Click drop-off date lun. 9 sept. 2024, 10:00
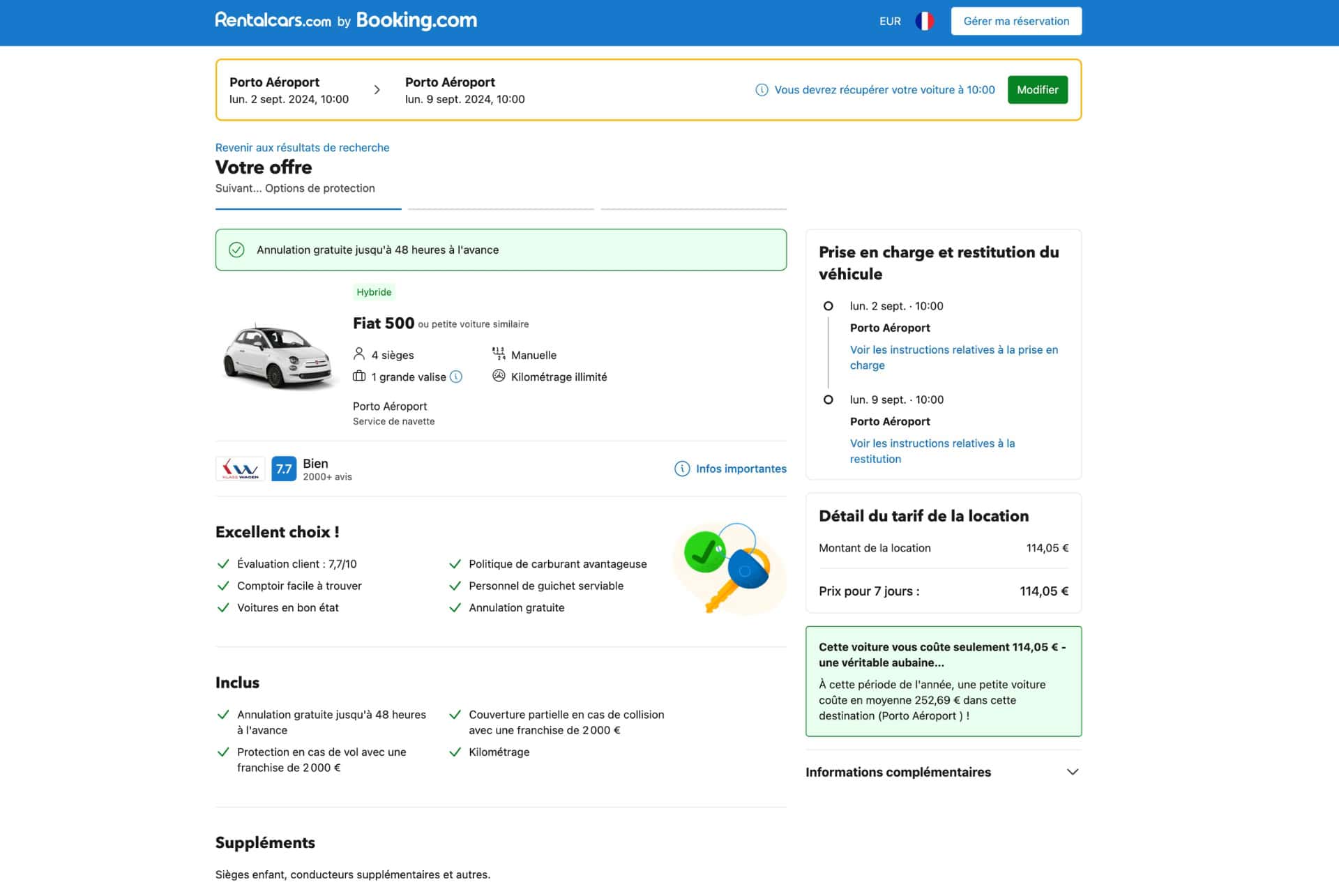The image size is (1339, 896). [x=464, y=99]
